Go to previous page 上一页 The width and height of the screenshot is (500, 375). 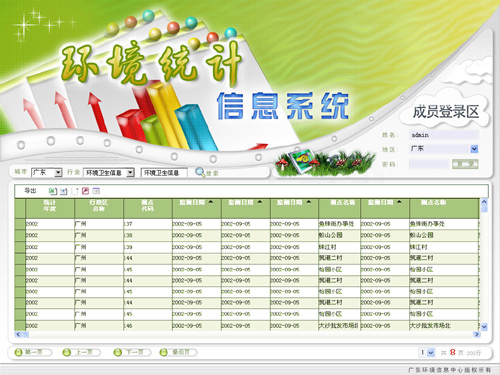point(82,352)
